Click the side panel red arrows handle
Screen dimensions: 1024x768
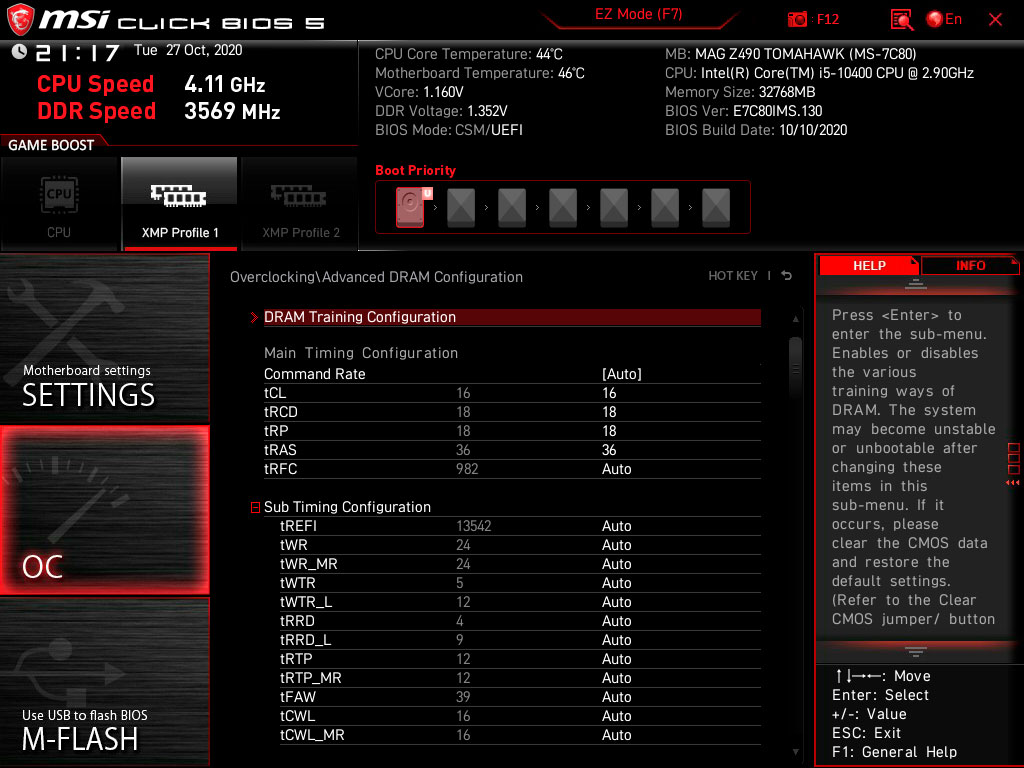click(1013, 483)
